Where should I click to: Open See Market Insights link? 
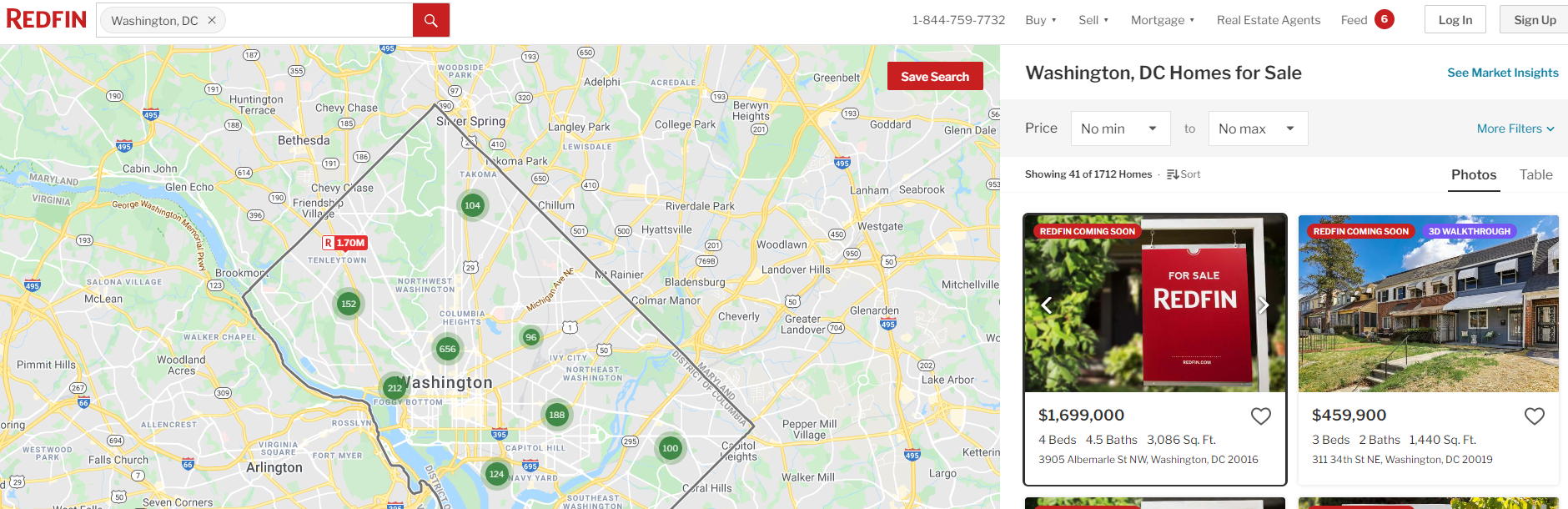[x=1503, y=73]
